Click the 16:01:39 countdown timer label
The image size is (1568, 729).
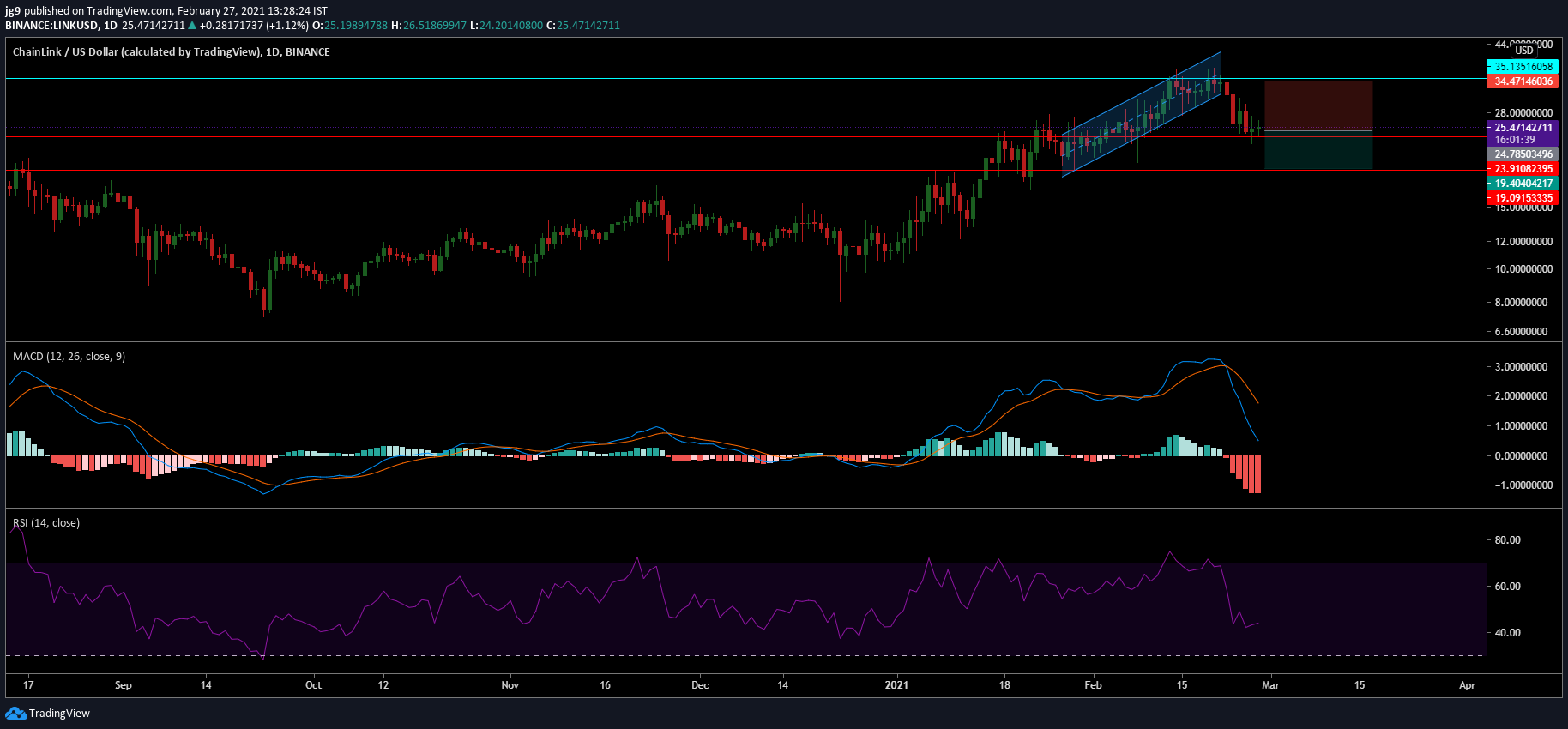click(1516, 140)
